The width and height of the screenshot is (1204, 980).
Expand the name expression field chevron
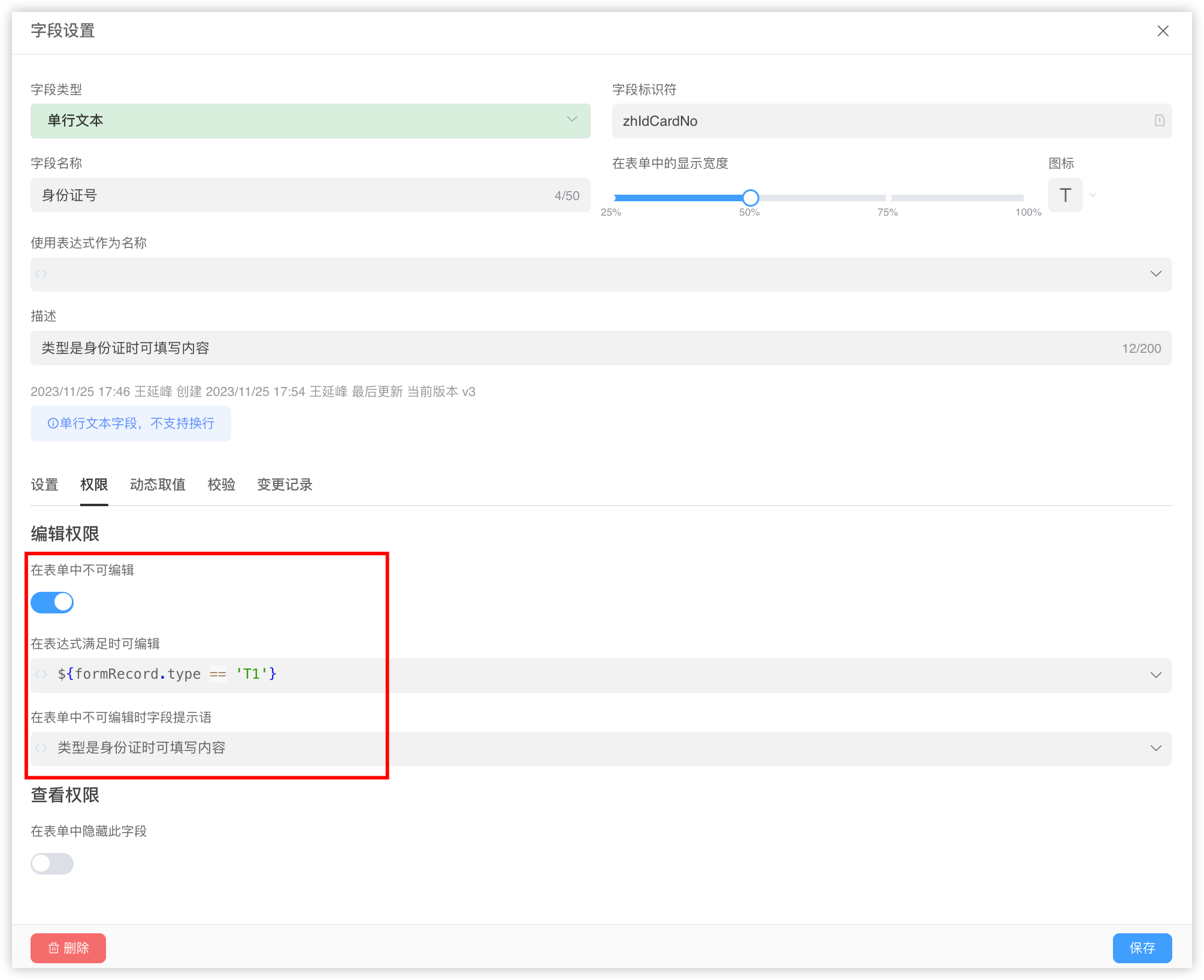click(1155, 274)
